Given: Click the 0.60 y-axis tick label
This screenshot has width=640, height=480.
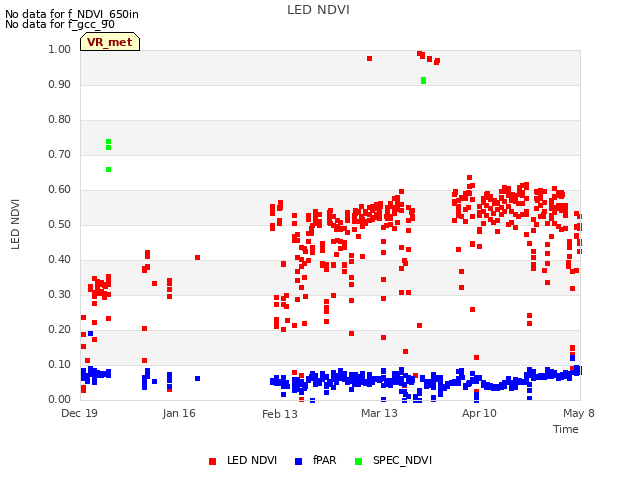Looking at the screenshot, I should click(x=59, y=189).
